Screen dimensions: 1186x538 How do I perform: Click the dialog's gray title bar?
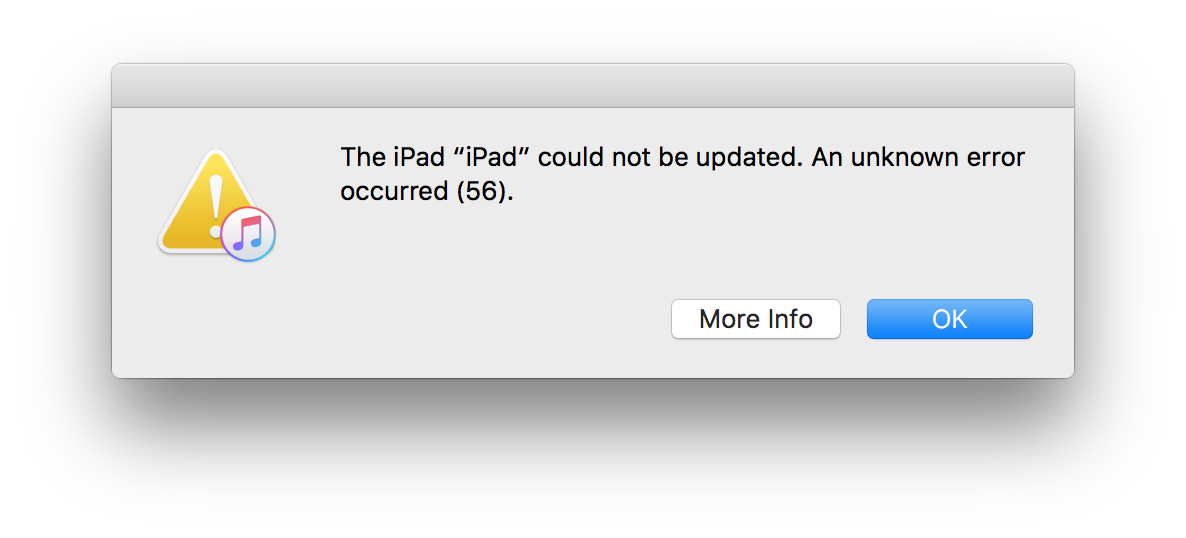592,86
